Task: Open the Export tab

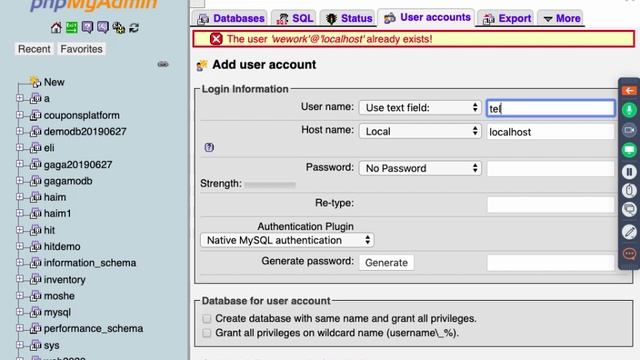Action: pos(506,18)
